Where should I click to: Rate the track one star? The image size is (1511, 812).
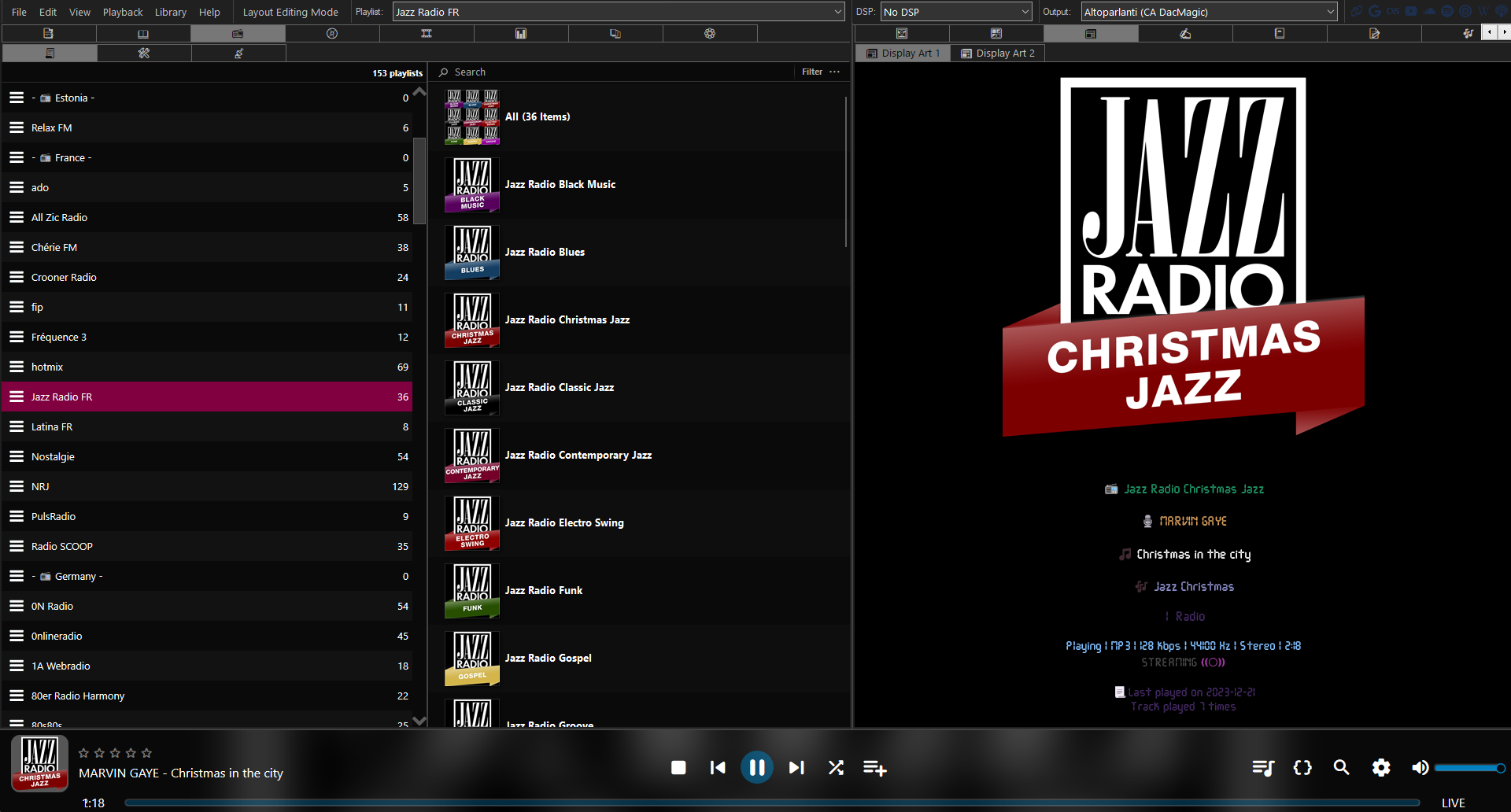83,753
